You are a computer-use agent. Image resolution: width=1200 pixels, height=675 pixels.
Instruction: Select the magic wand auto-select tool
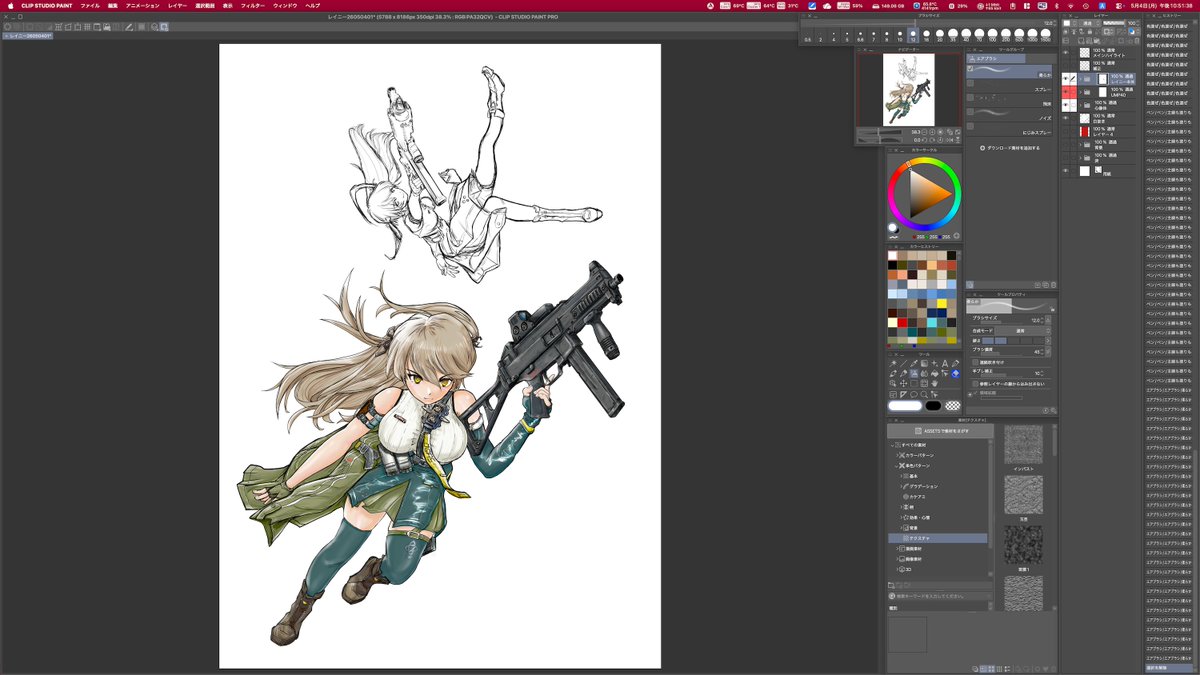[x=893, y=363]
